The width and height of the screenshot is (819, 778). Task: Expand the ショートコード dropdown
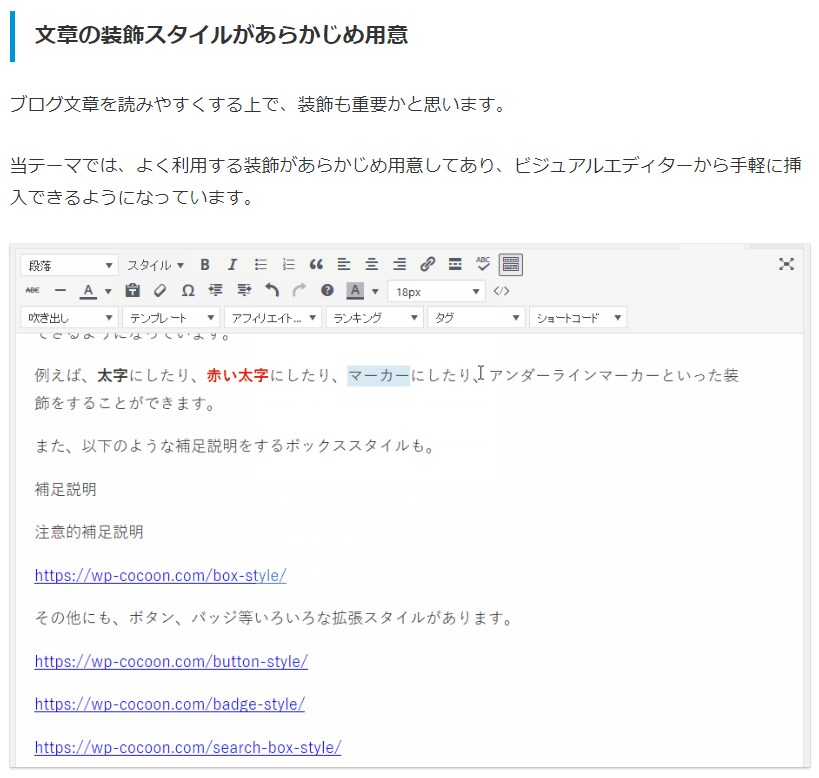pyautogui.click(x=578, y=317)
